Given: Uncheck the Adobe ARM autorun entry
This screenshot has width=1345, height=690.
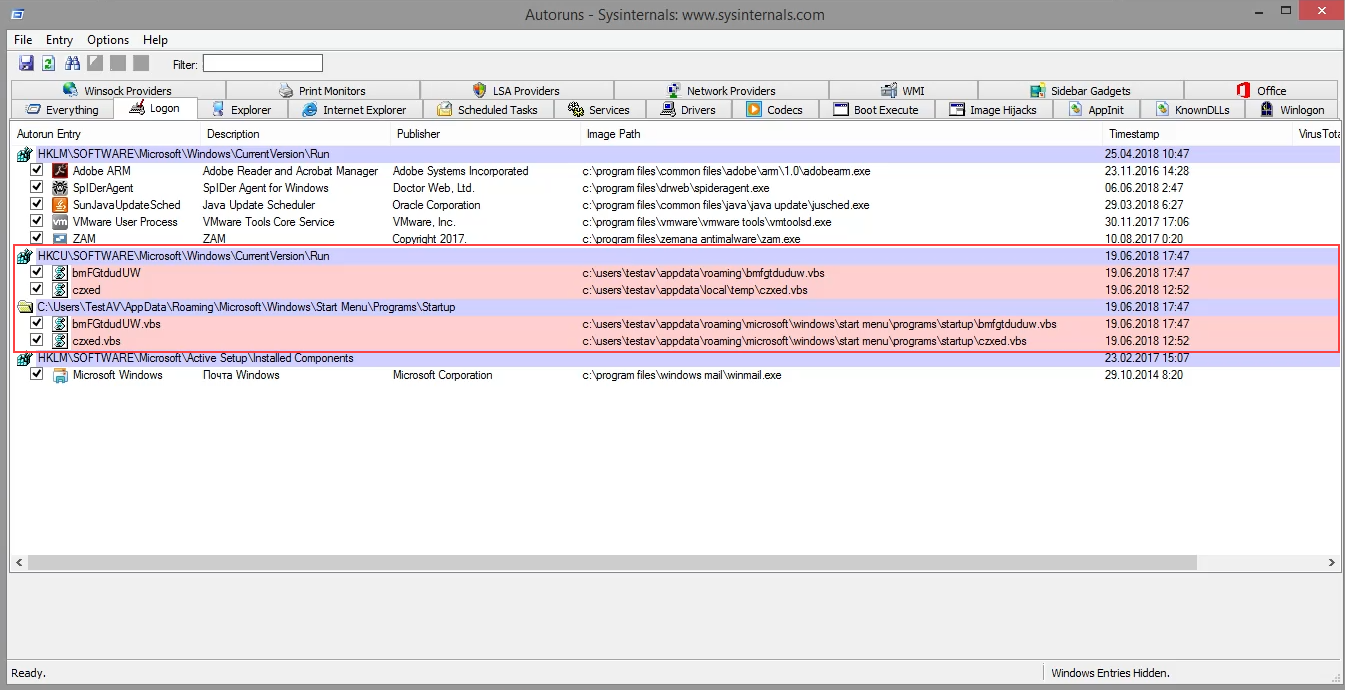Looking at the screenshot, I should [x=37, y=171].
